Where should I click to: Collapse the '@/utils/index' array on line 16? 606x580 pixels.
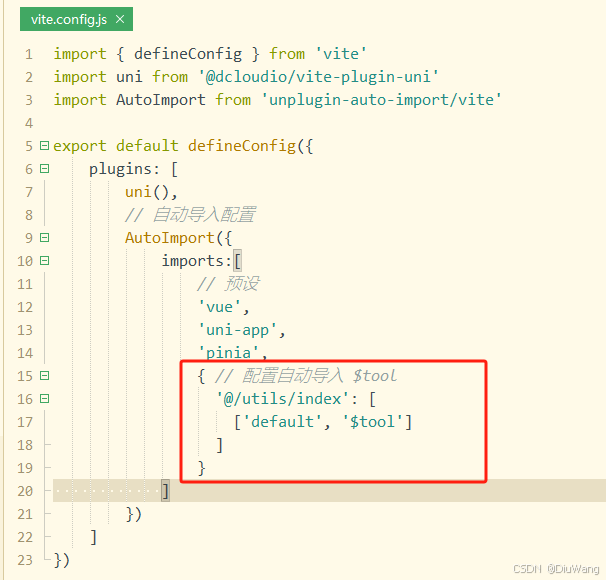(45, 398)
